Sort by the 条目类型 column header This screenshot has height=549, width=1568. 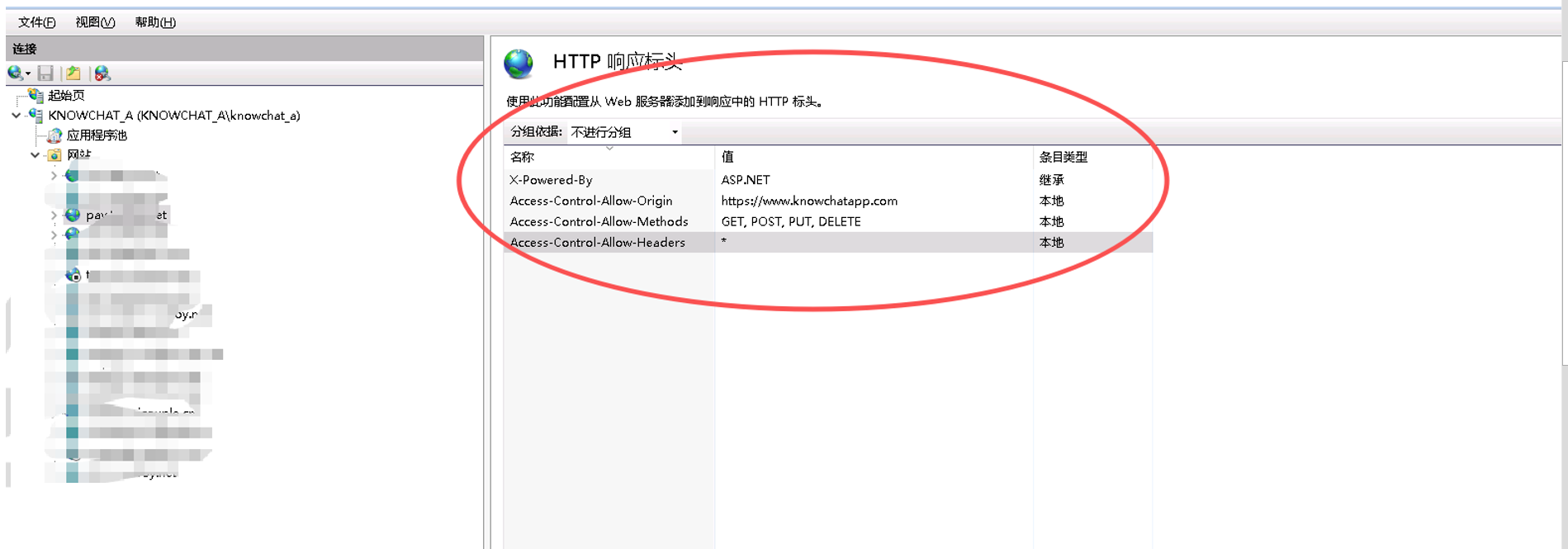(x=1092, y=157)
